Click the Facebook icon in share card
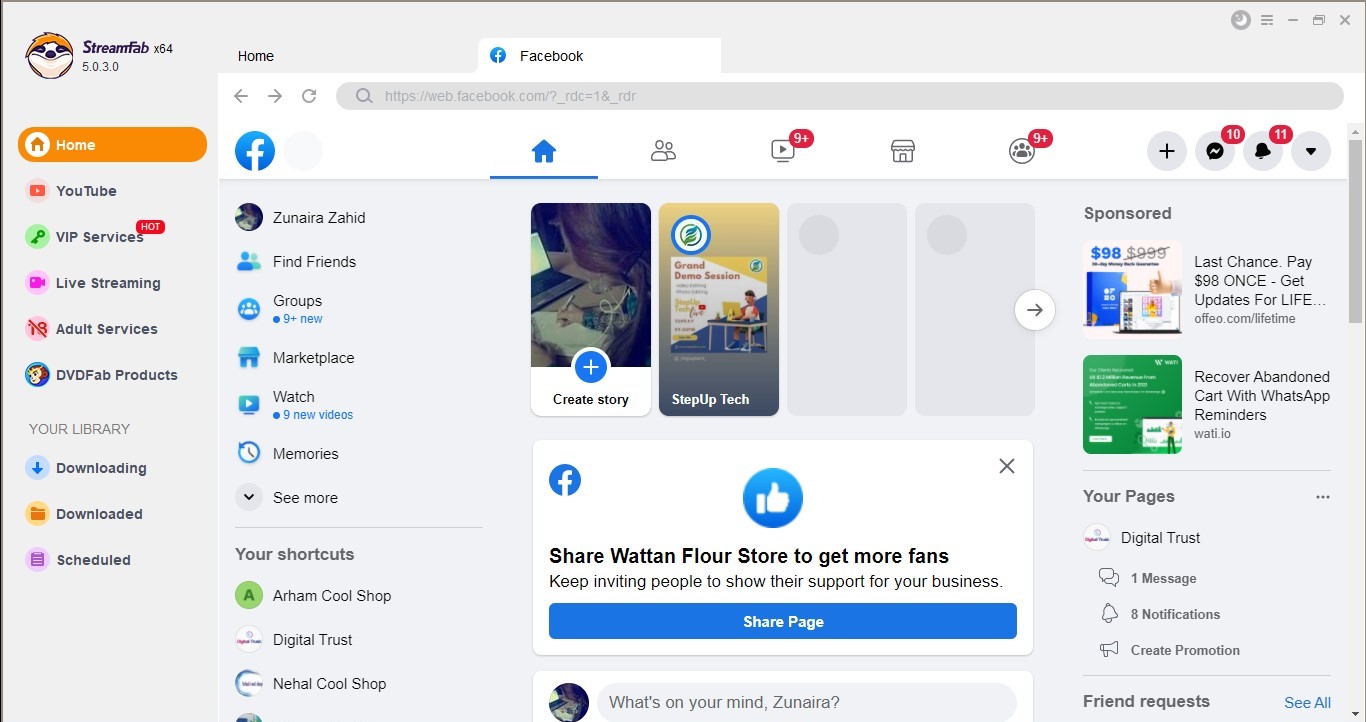1366x722 pixels. [x=565, y=480]
